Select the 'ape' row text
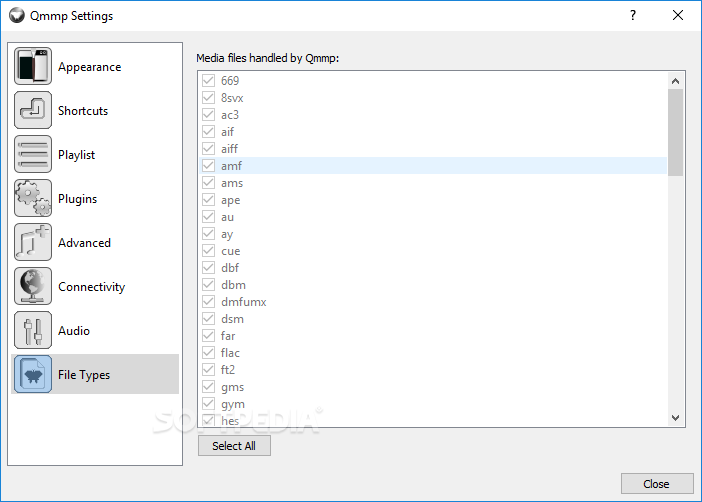 [x=231, y=200]
